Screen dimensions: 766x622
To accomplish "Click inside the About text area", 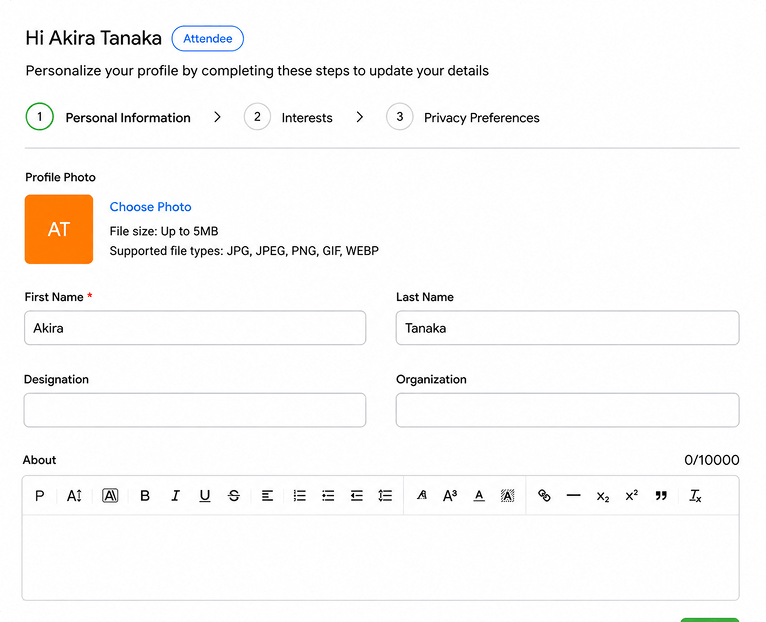I will click(x=381, y=557).
